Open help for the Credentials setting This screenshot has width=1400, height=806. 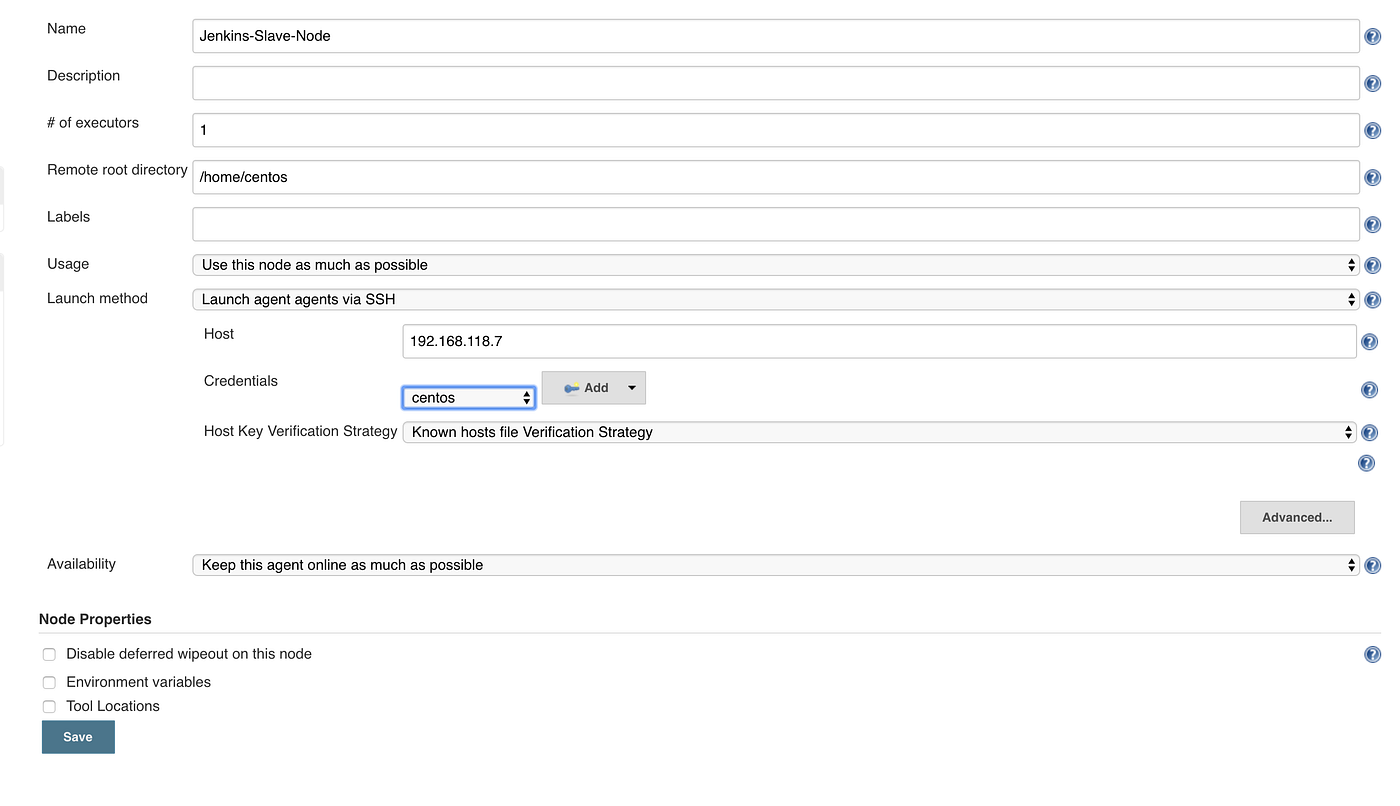point(1369,390)
